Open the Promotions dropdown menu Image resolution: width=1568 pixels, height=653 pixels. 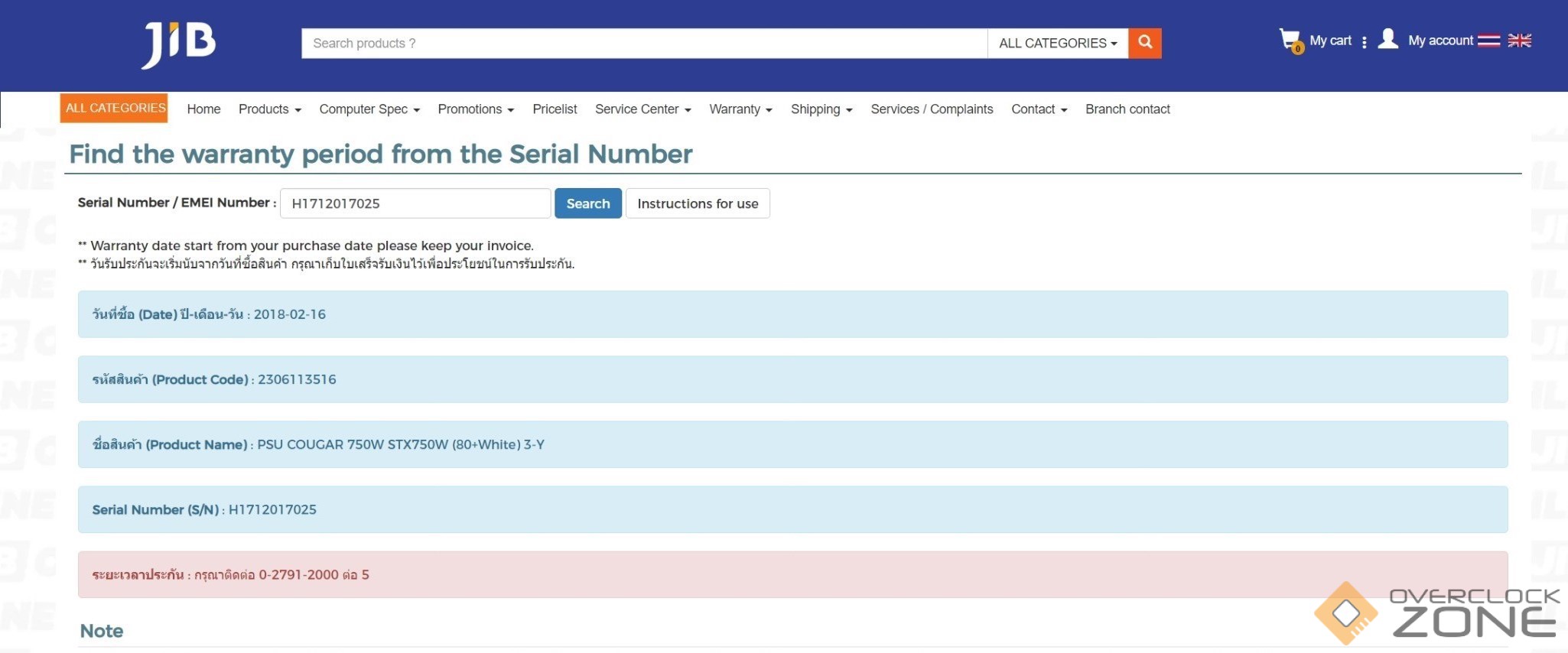coord(475,109)
